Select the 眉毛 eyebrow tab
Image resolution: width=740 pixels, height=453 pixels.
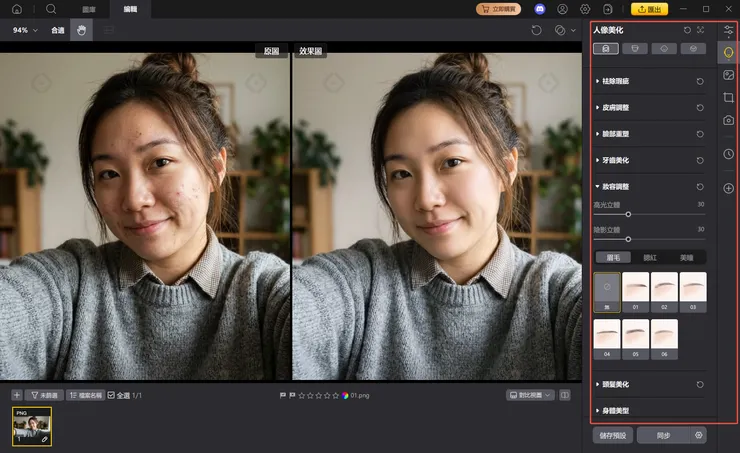click(x=613, y=258)
